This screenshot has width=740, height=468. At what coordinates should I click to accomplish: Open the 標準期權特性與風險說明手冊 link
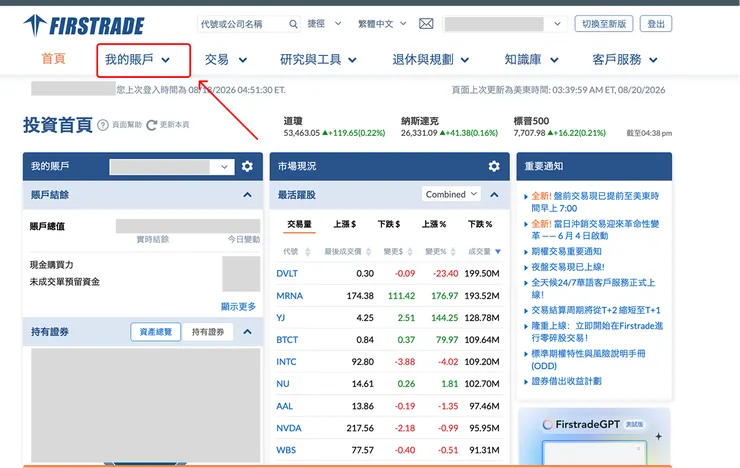589,359
